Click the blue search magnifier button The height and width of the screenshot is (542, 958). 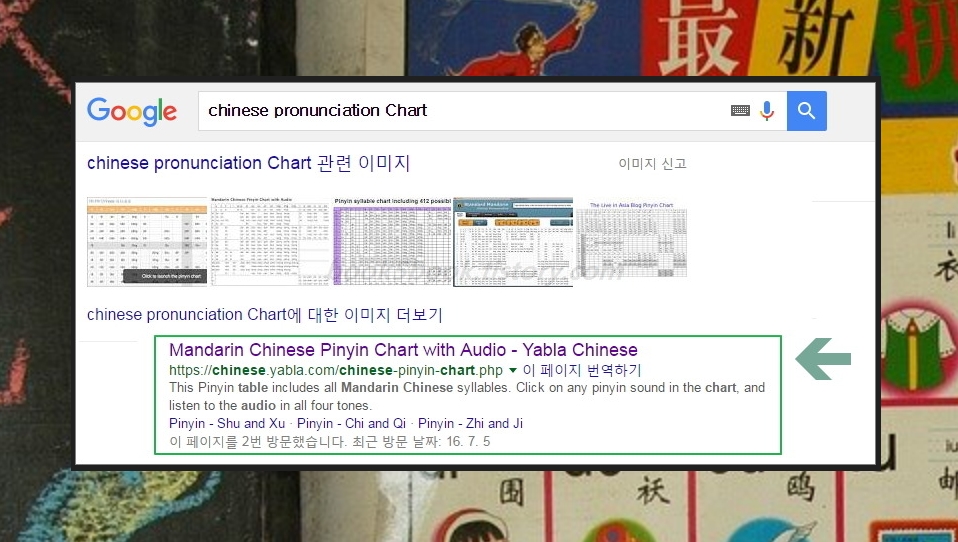pyautogui.click(x=806, y=111)
